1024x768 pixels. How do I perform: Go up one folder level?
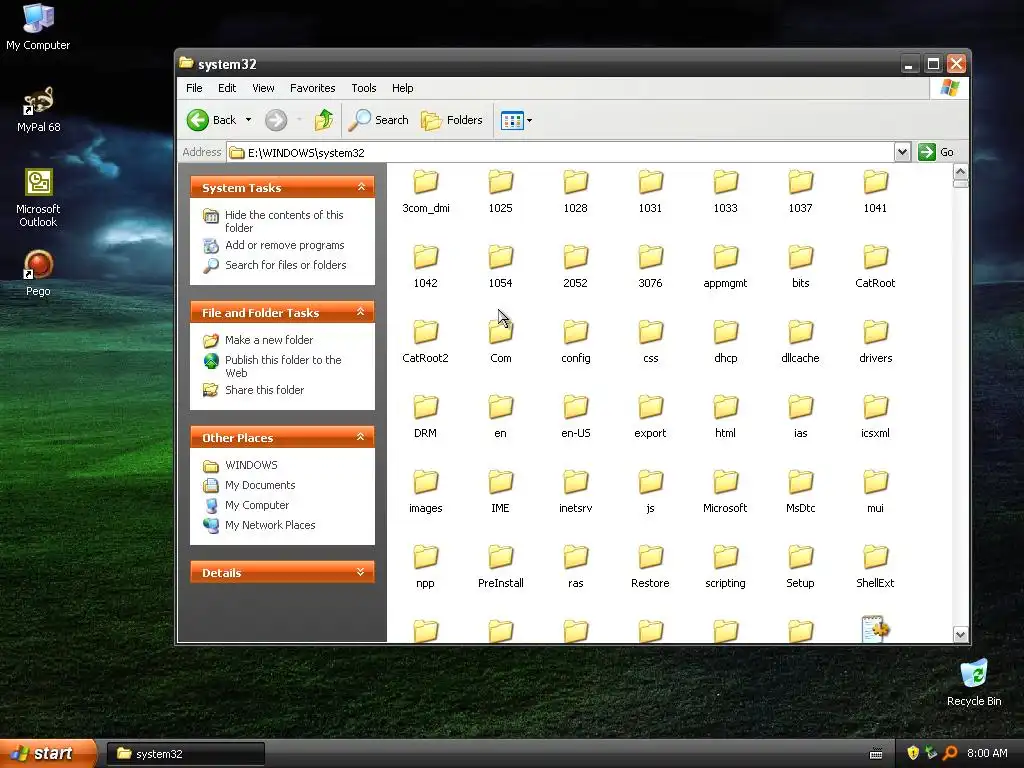tap(323, 120)
